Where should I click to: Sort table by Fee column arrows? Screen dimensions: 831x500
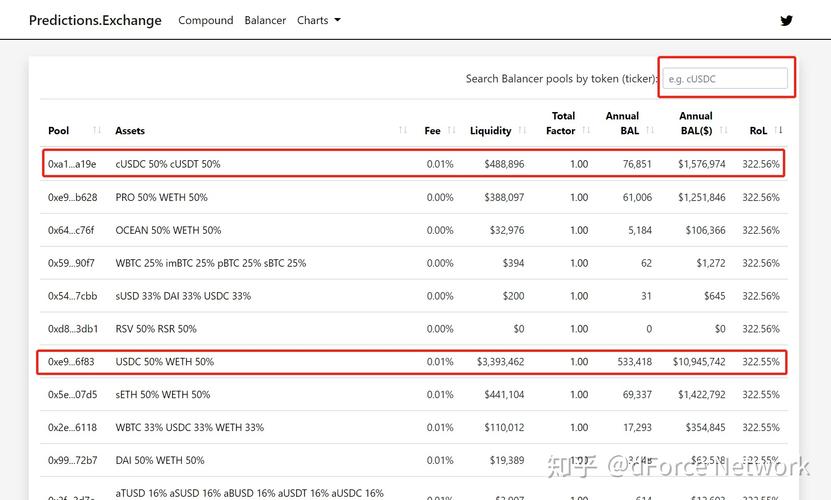pyautogui.click(x=452, y=130)
